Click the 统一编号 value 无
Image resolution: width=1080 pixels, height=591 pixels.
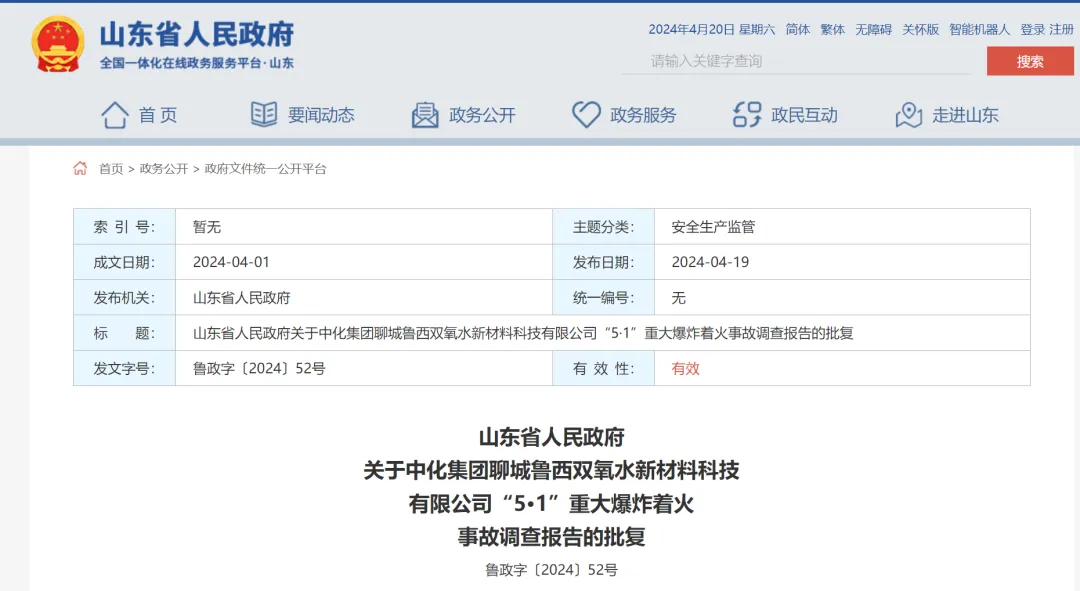pyautogui.click(x=678, y=298)
